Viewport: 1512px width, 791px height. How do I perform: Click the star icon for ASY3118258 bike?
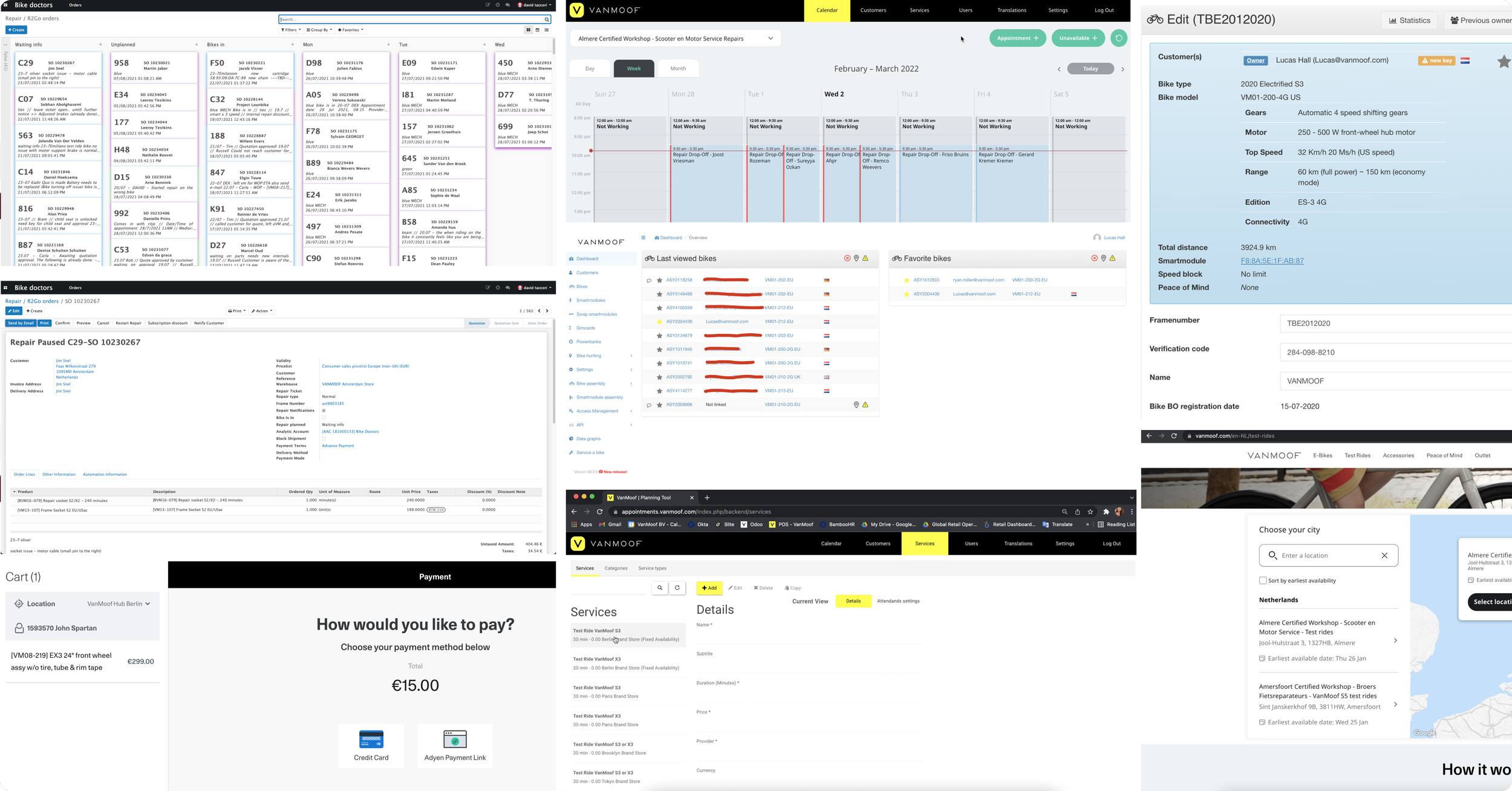pos(659,280)
